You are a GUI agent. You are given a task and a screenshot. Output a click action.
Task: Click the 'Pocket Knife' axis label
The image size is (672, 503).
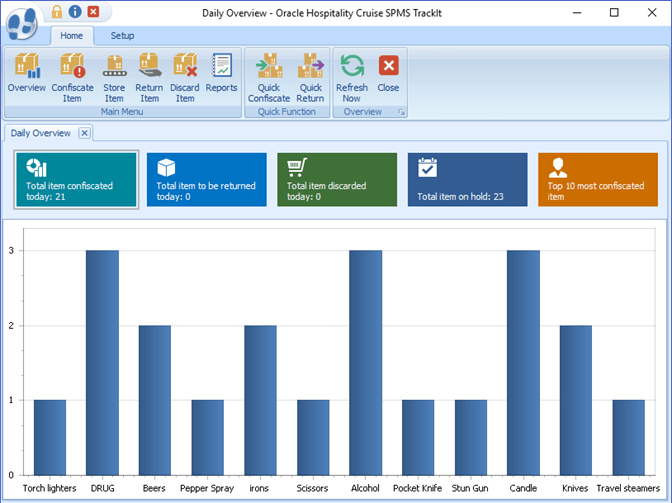[x=417, y=488]
